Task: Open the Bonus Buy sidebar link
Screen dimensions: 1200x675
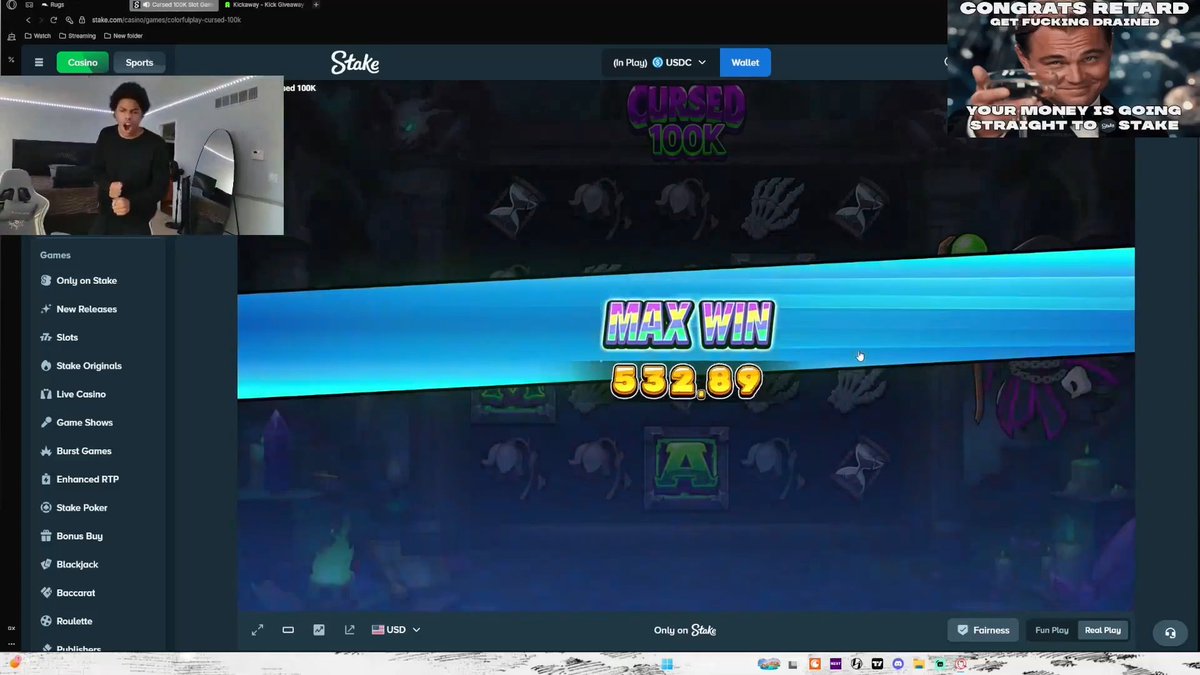Action: pos(80,536)
